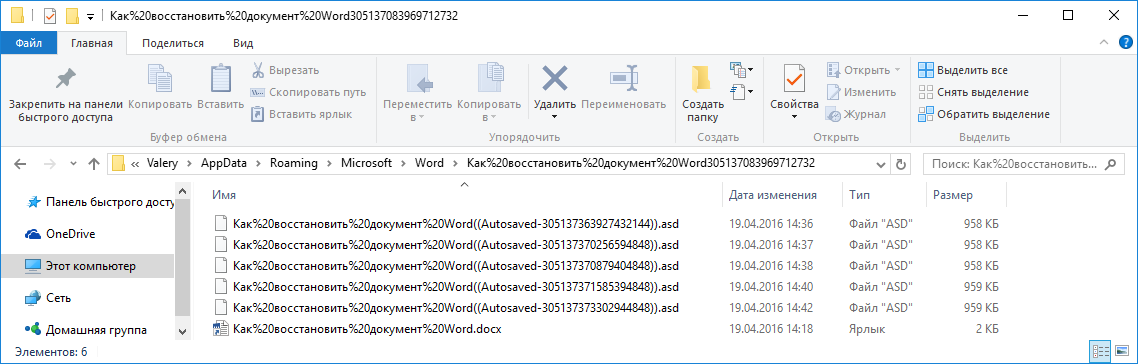The width and height of the screenshot is (1138, 364).
Task: Click the quick access new folder icon
Action: coord(72,15)
